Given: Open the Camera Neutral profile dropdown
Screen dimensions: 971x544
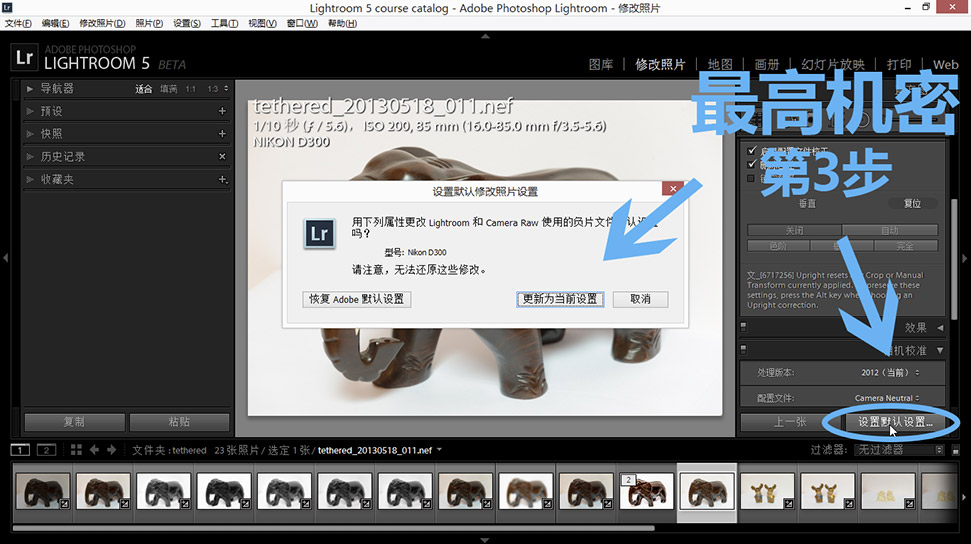Looking at the screenshot, I should [x=887, y=398].
